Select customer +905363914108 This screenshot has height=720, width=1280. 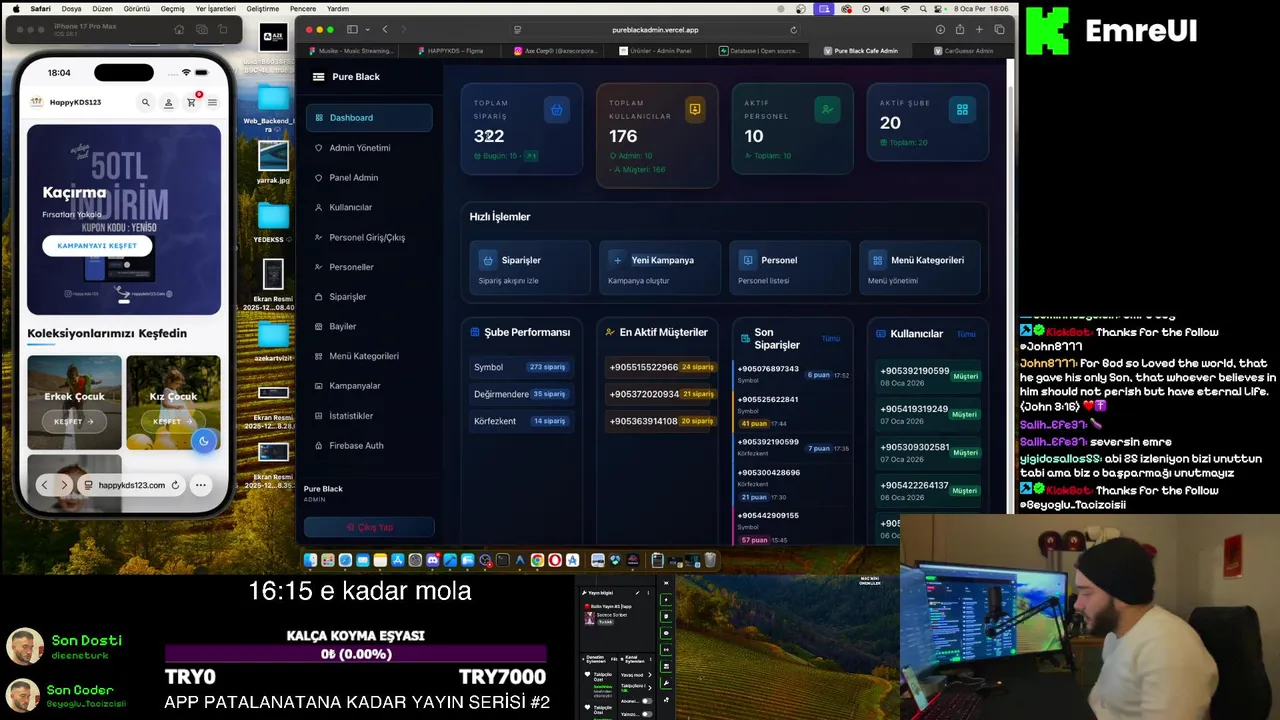pos(660,421)
